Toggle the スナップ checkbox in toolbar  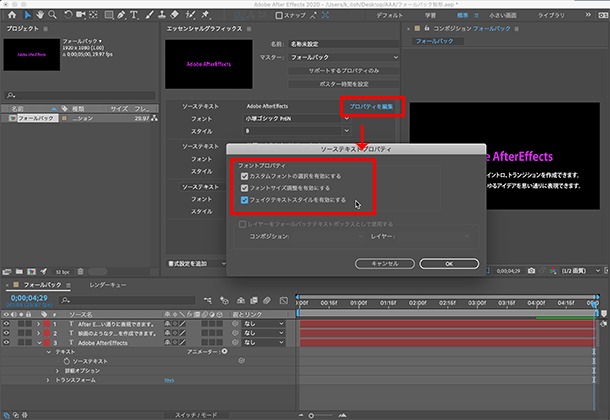[279, 16]
